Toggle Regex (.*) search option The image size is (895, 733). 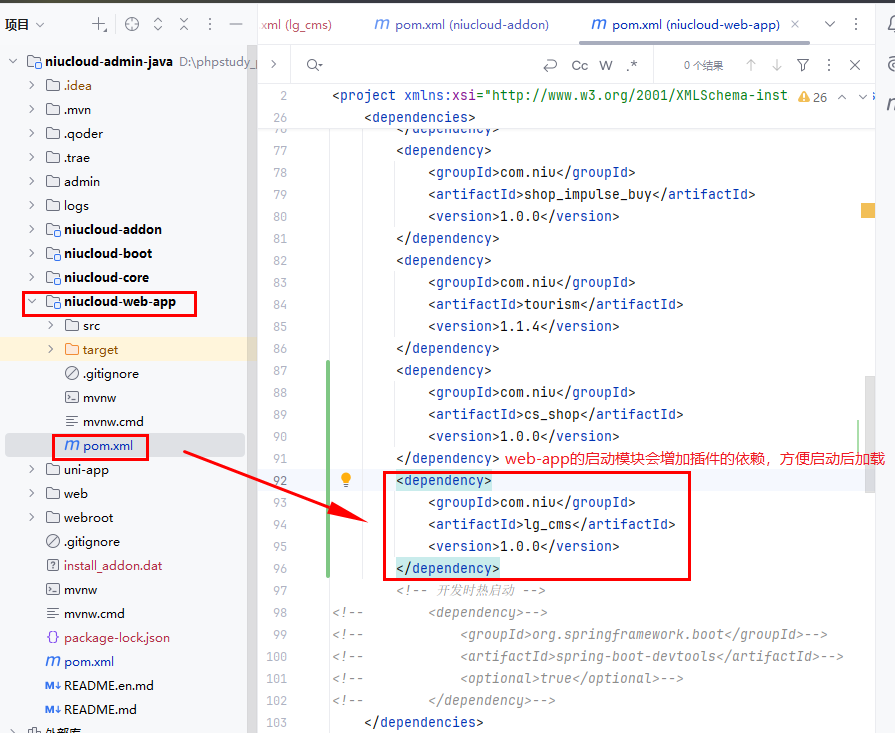coord(632,65)
